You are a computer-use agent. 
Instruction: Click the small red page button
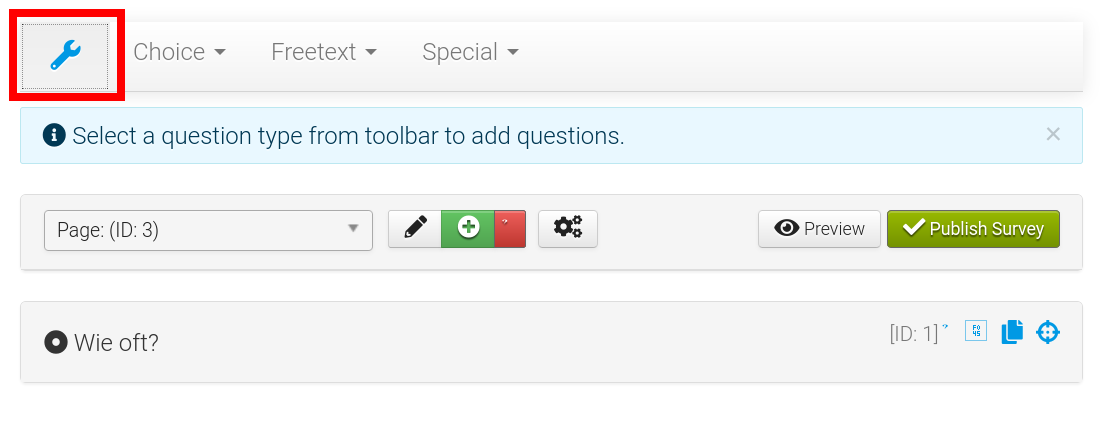(x=510, y=229)
